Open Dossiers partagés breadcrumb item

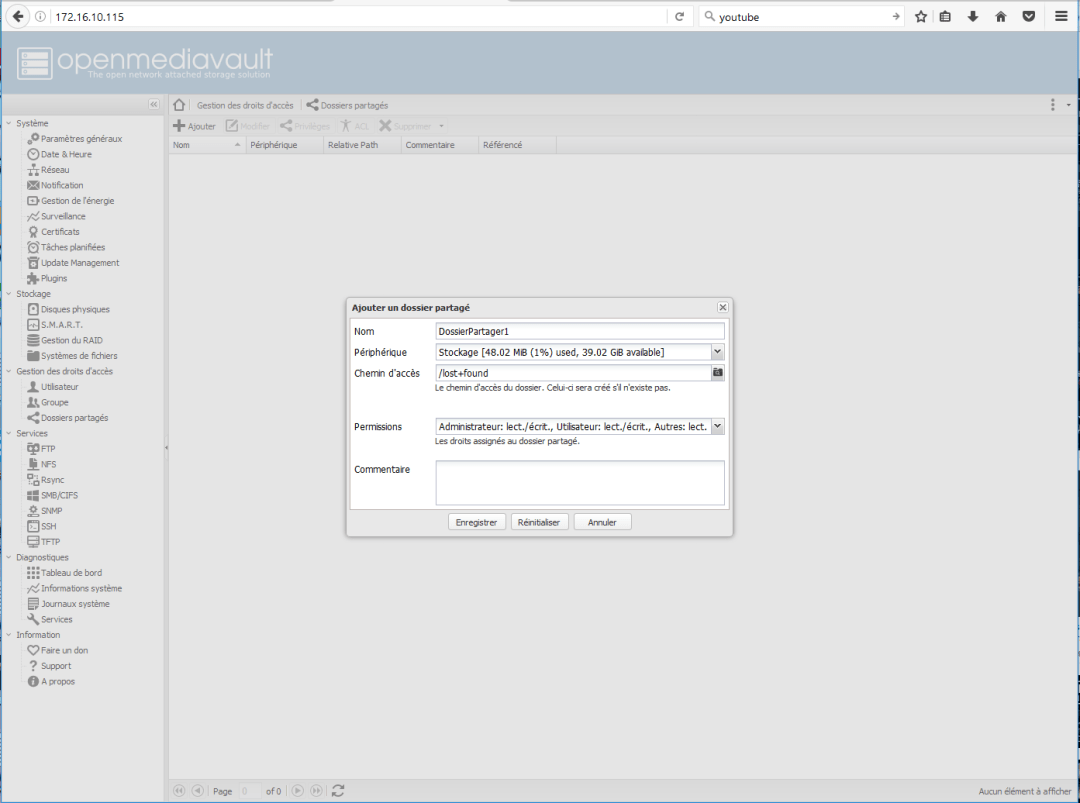click(x=353, y=105)
